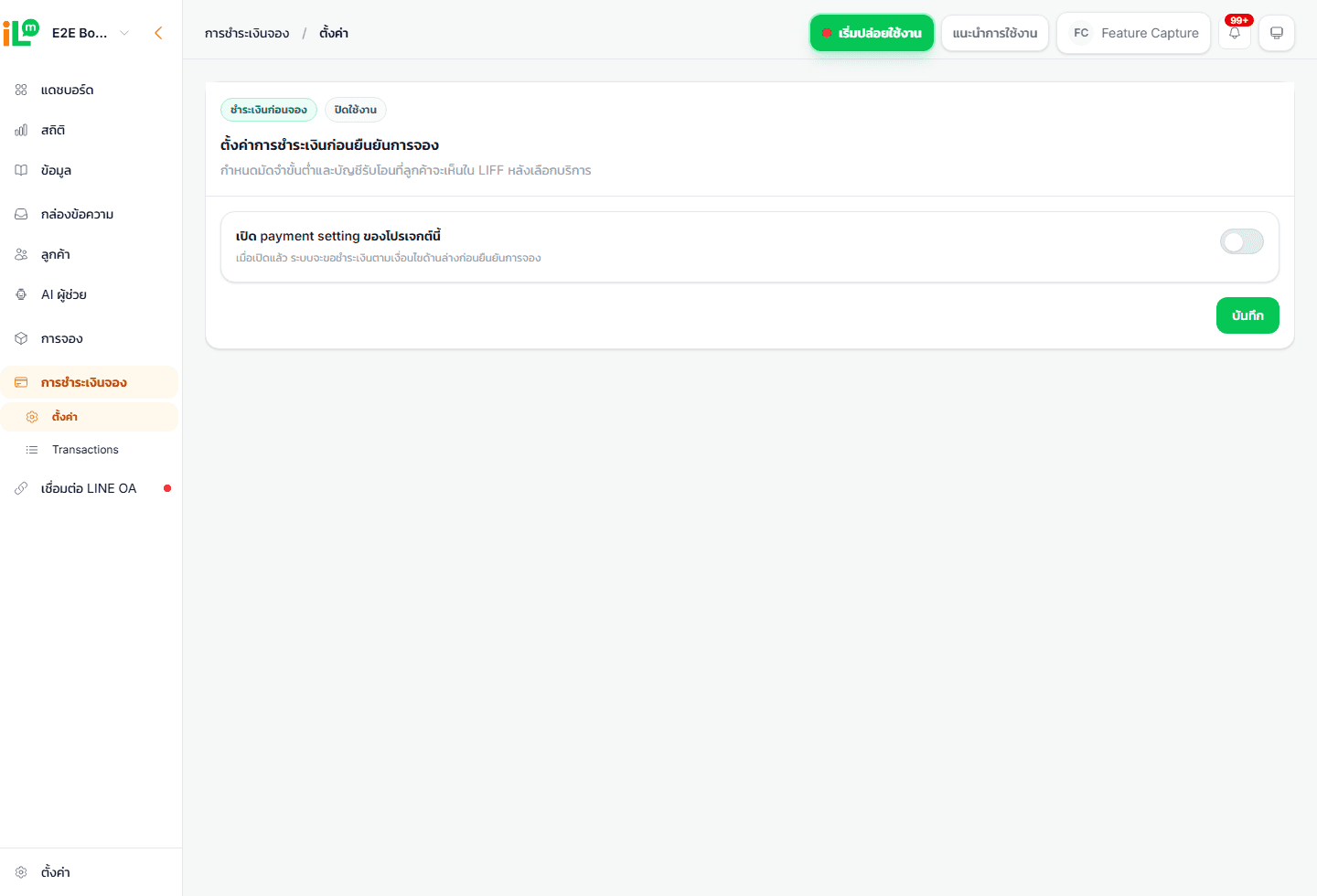The height and width of the screenshot is (896, 1317).
Task: Click the red dot beside LINE OA
Action: click(167, 488)
